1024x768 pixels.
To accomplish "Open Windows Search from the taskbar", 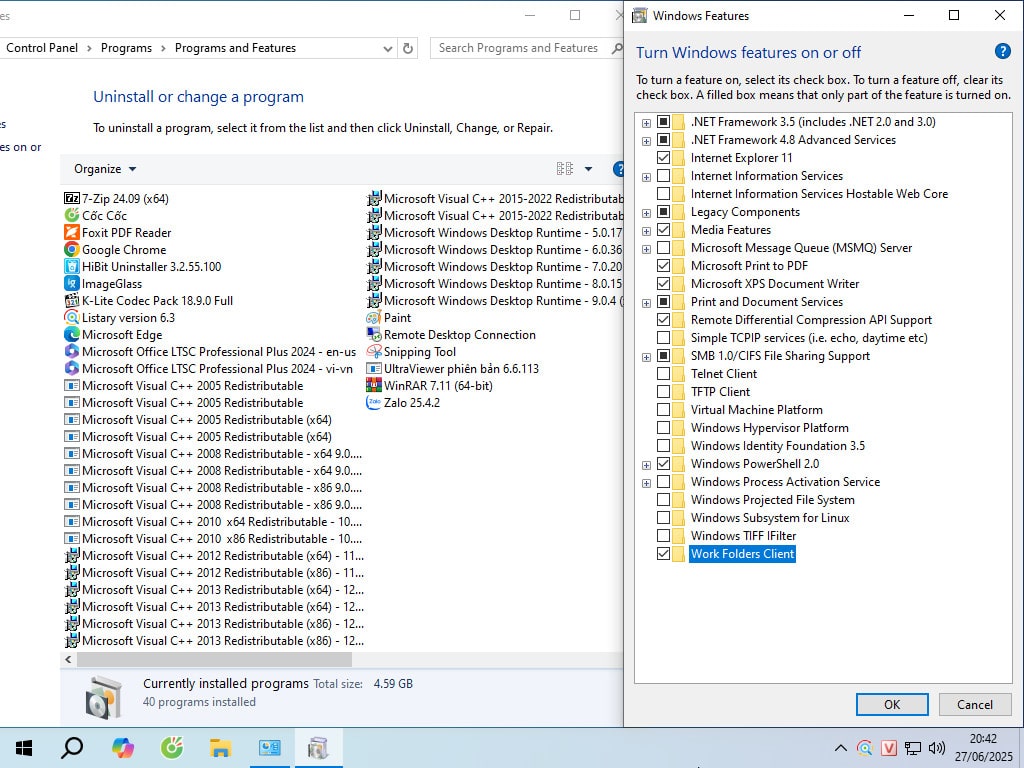I will 72,747.
